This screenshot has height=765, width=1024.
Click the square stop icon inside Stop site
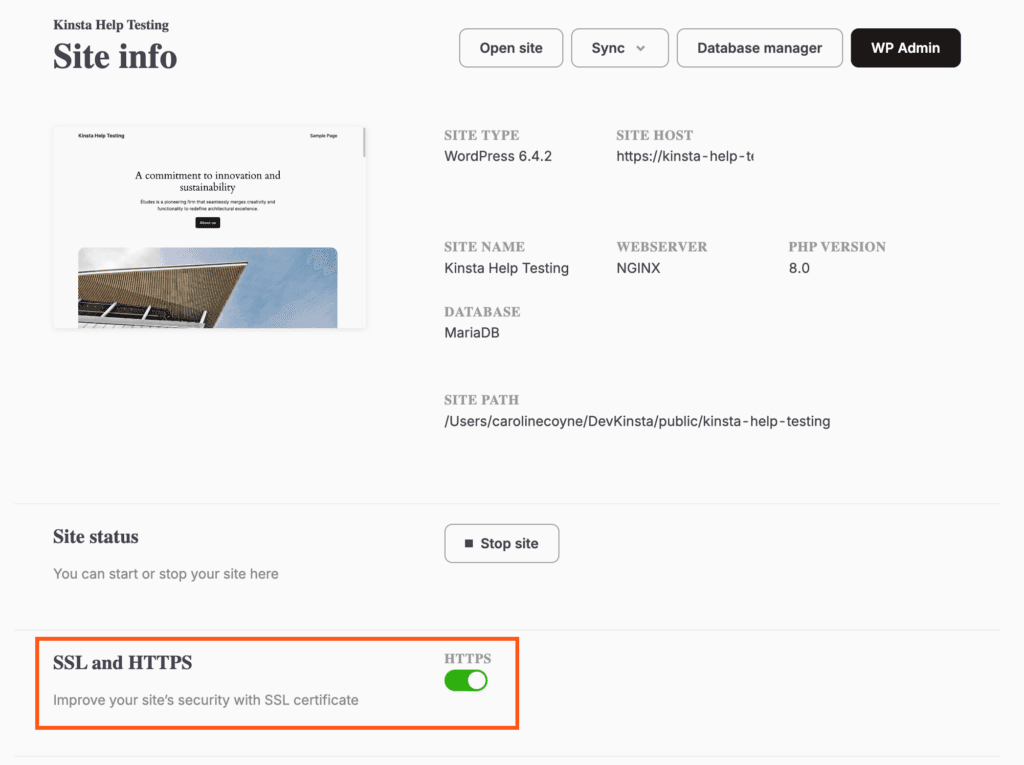[x=470, y=543]
